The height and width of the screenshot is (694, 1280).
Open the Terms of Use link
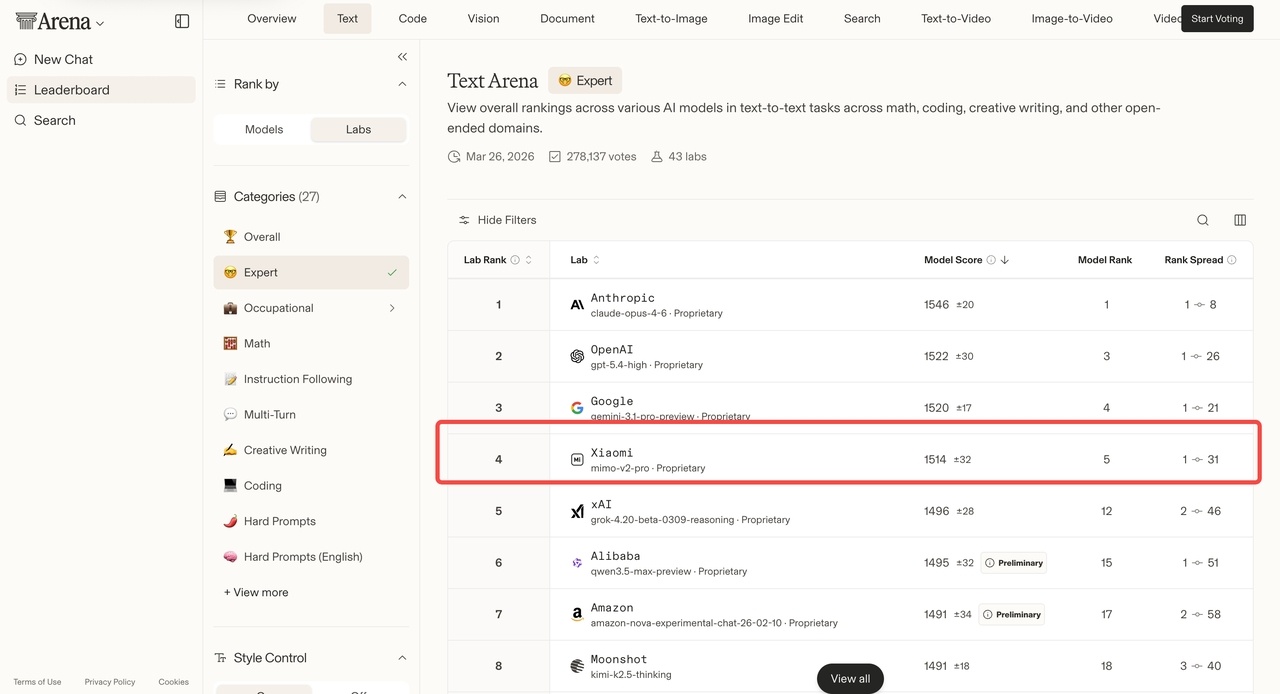37,682
